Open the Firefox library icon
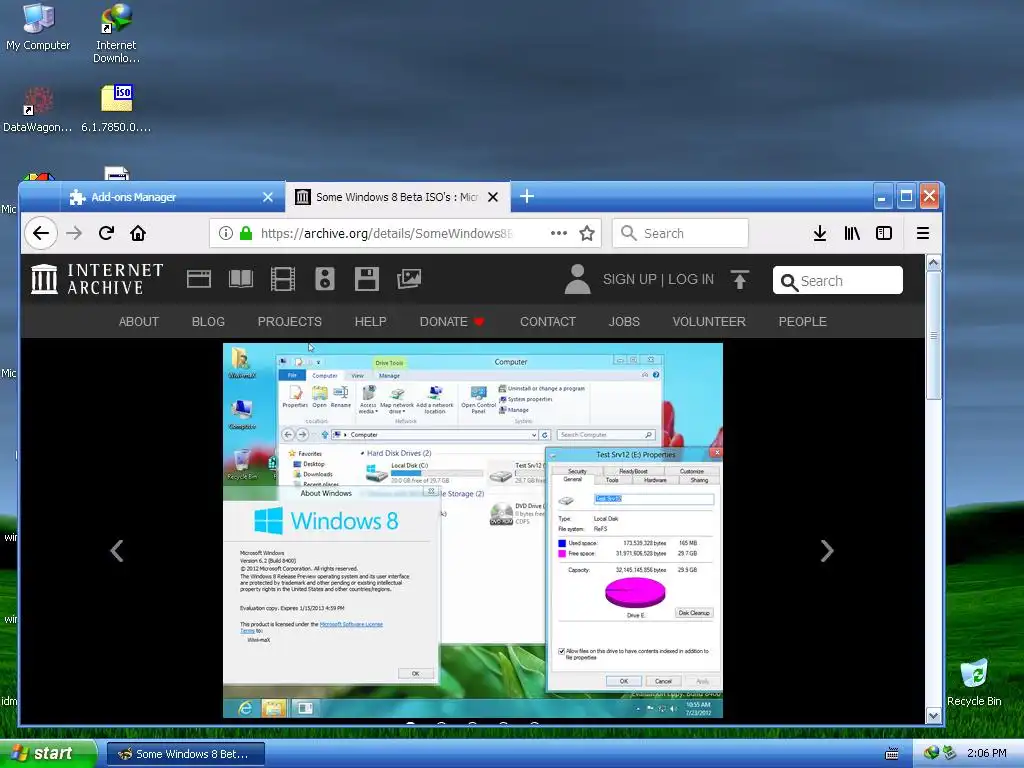 click(x=852, y=233)
